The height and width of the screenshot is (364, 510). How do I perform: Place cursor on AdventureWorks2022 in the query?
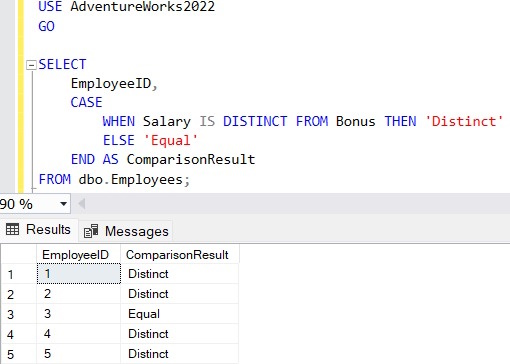pos(143,7)
